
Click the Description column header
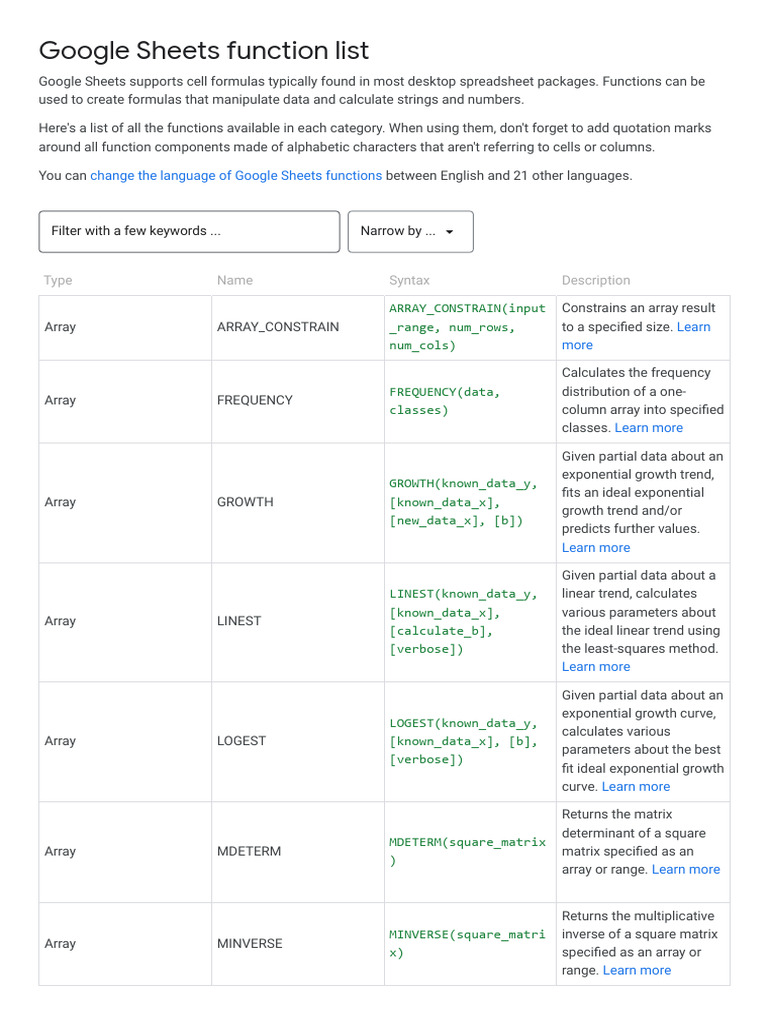[x=596, y=281]
